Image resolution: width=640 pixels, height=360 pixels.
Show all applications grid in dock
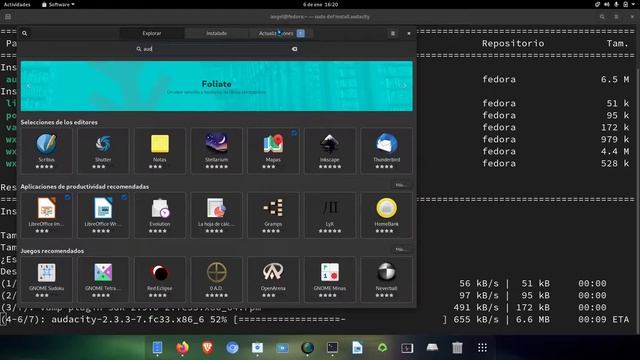click(482, 347)
